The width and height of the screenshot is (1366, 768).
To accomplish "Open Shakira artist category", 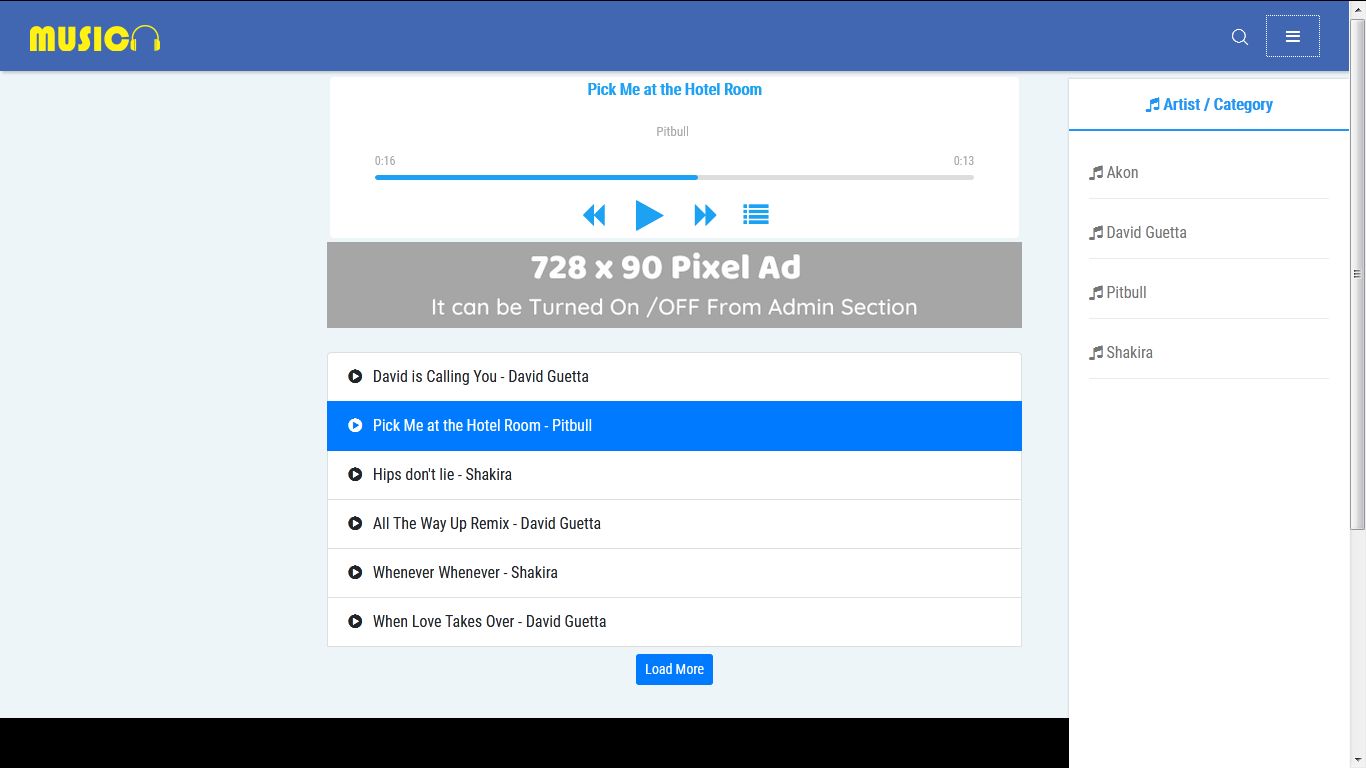I will pos(1120,352).
